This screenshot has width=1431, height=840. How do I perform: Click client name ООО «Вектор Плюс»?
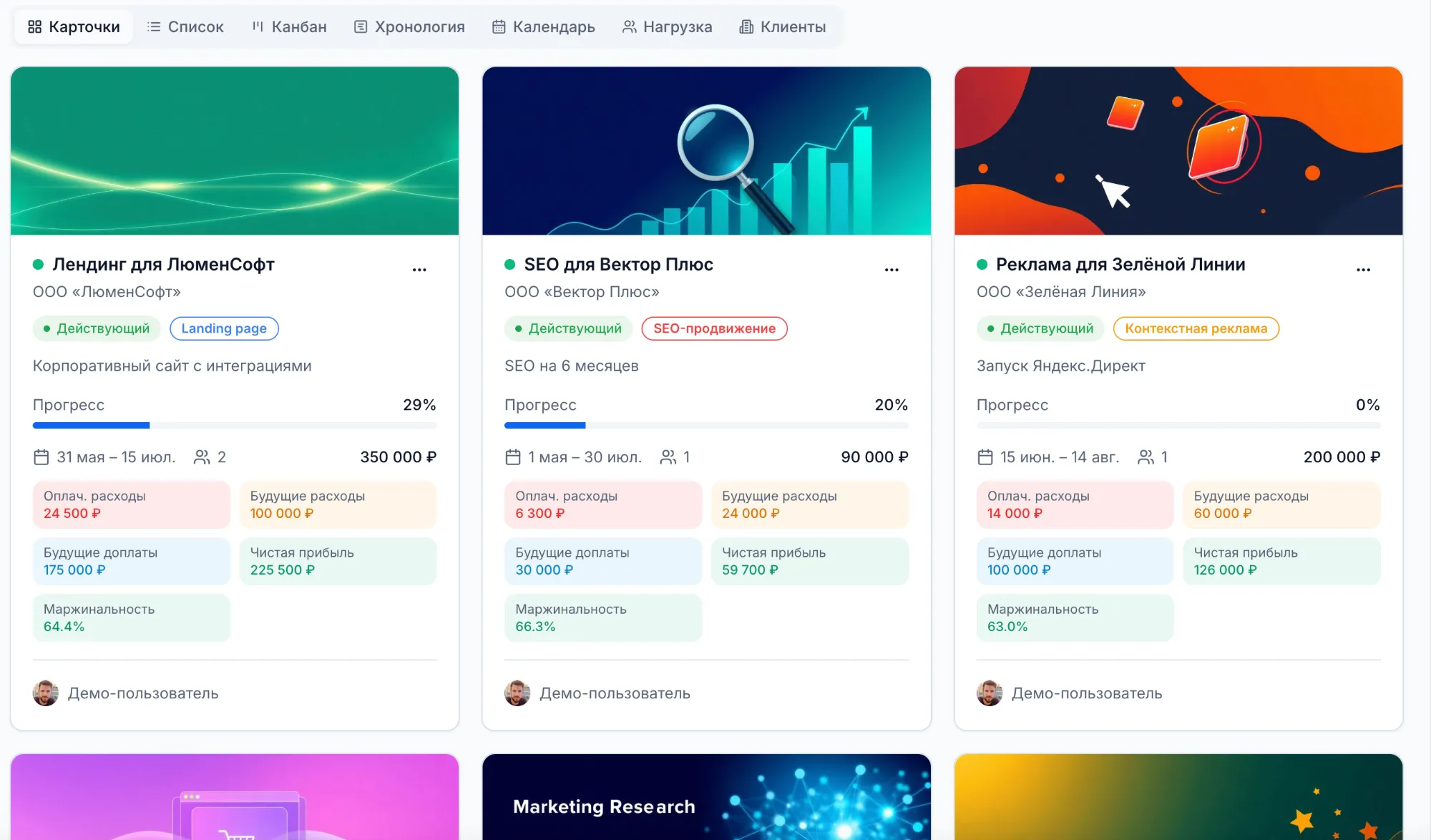(x=582, y=292)
